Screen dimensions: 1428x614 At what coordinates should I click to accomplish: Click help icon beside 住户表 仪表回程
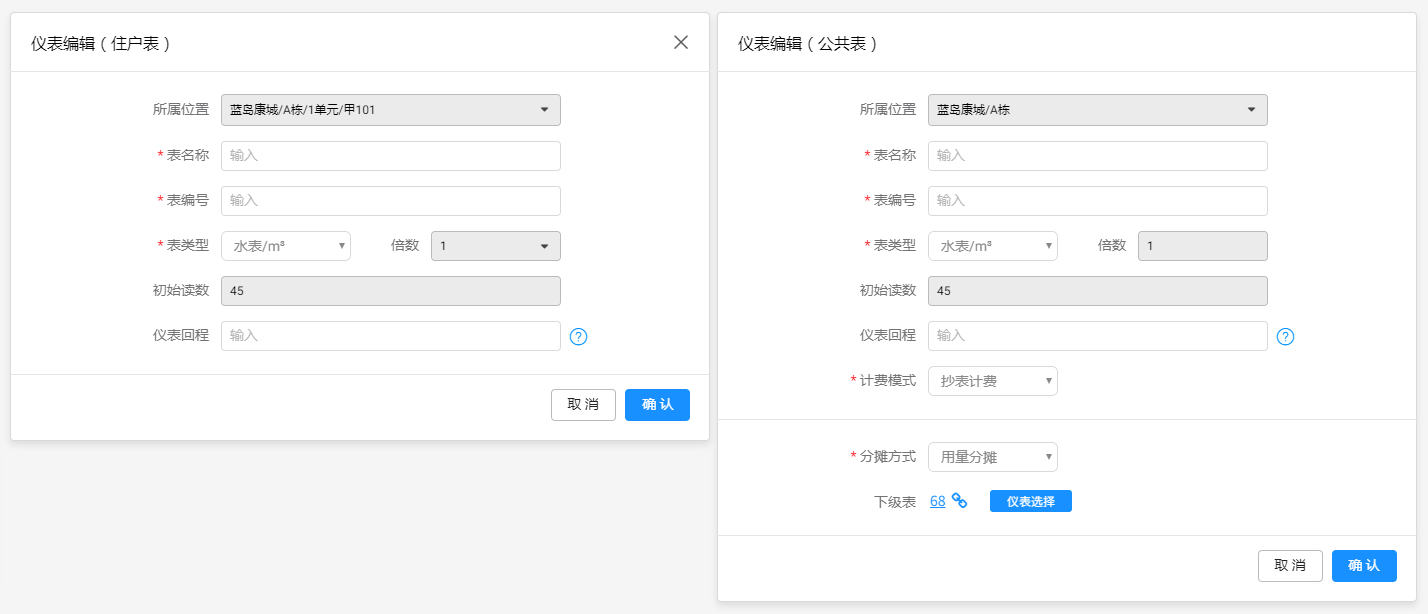pos(578,337)
